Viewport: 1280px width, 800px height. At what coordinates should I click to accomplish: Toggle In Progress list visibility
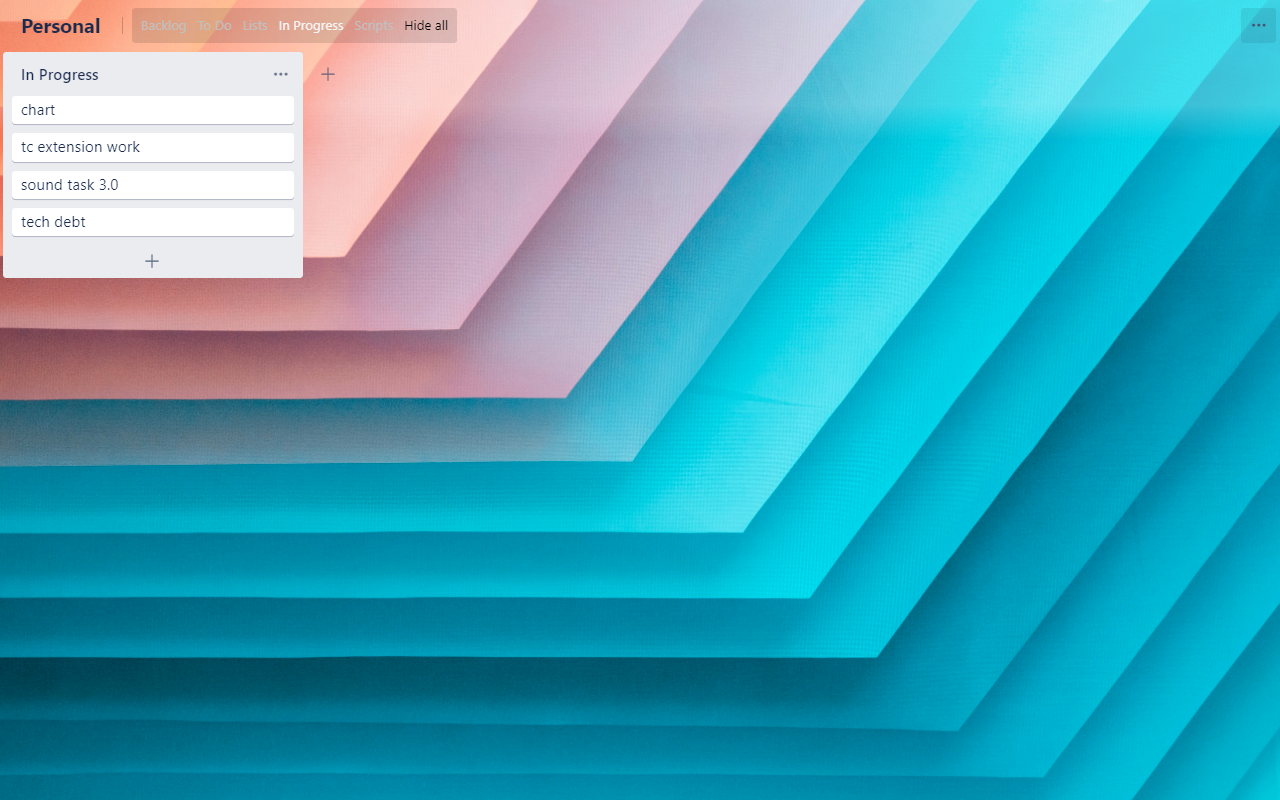pos(311,26)
